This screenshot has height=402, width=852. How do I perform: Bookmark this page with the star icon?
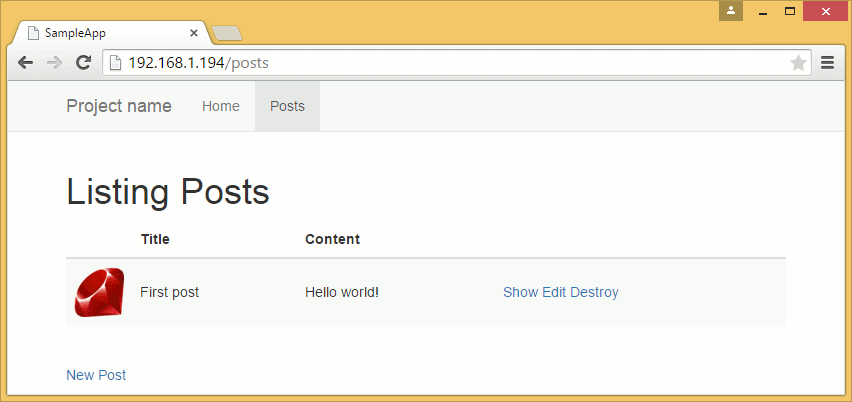[798, 63]
